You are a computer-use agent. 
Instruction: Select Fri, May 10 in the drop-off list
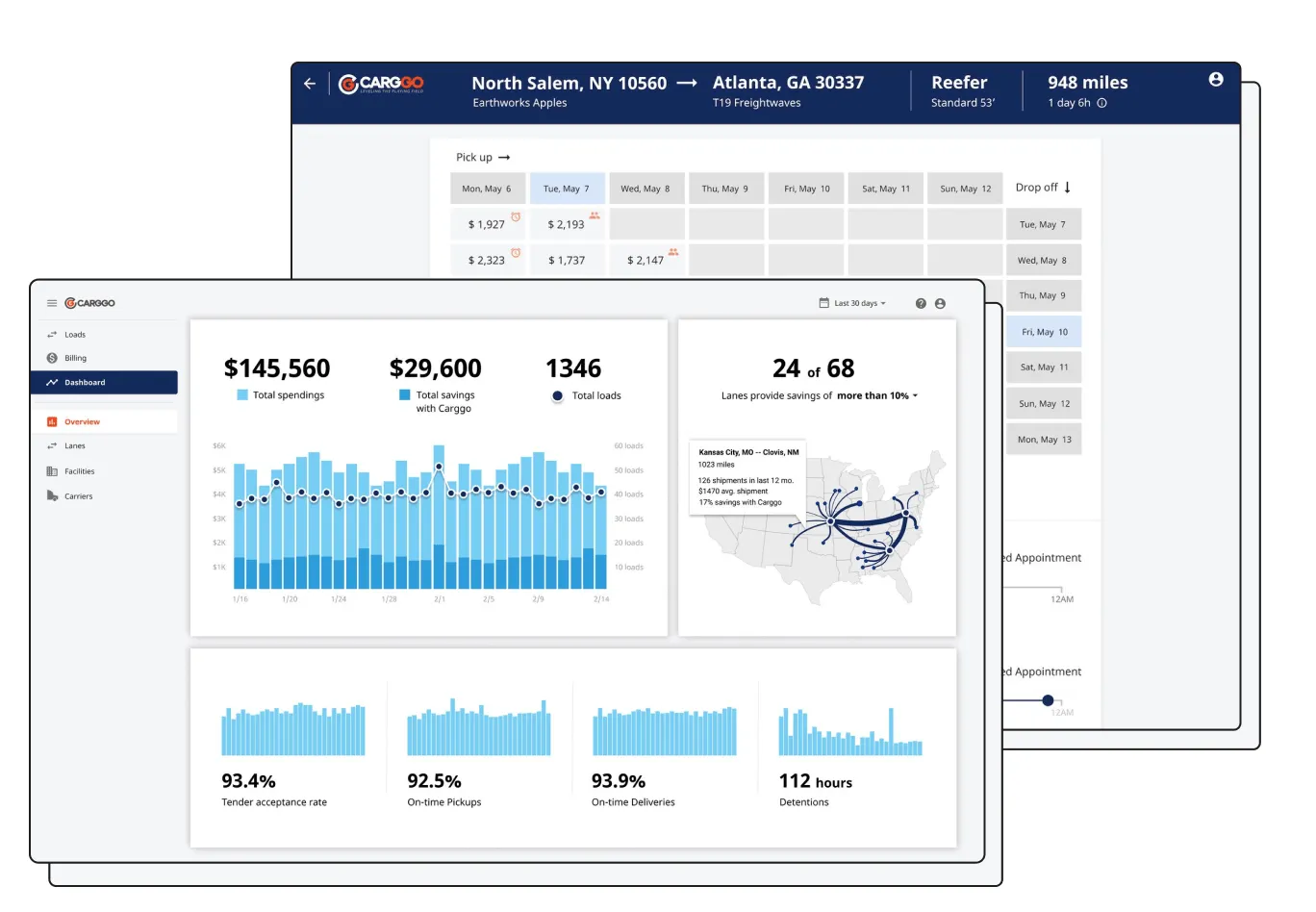click(x=1044, y=331)
